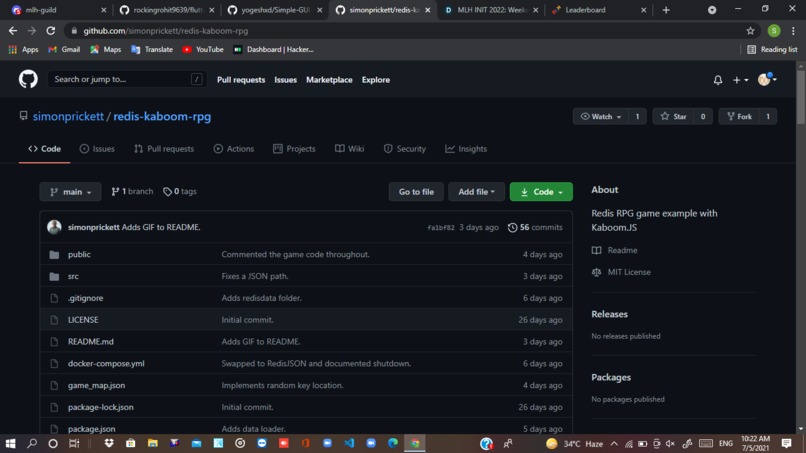Viewport: 806px width, 453px height.
Task: Open Explore in top navigation
Action: pyautogui.click(x=376, y=80)
